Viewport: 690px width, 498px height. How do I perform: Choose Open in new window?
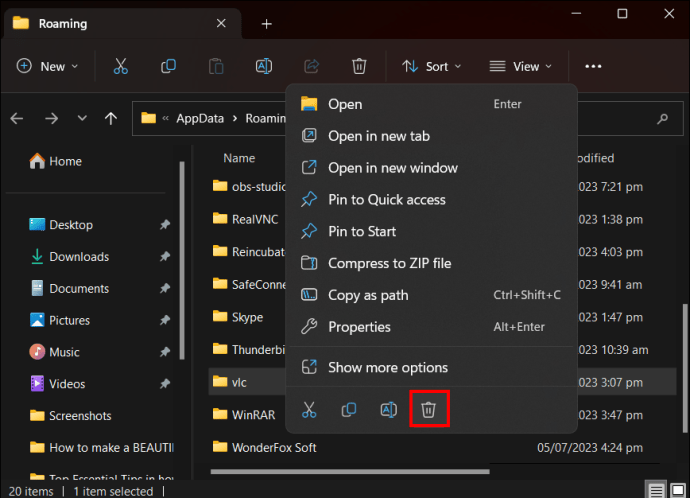(431, 168)
